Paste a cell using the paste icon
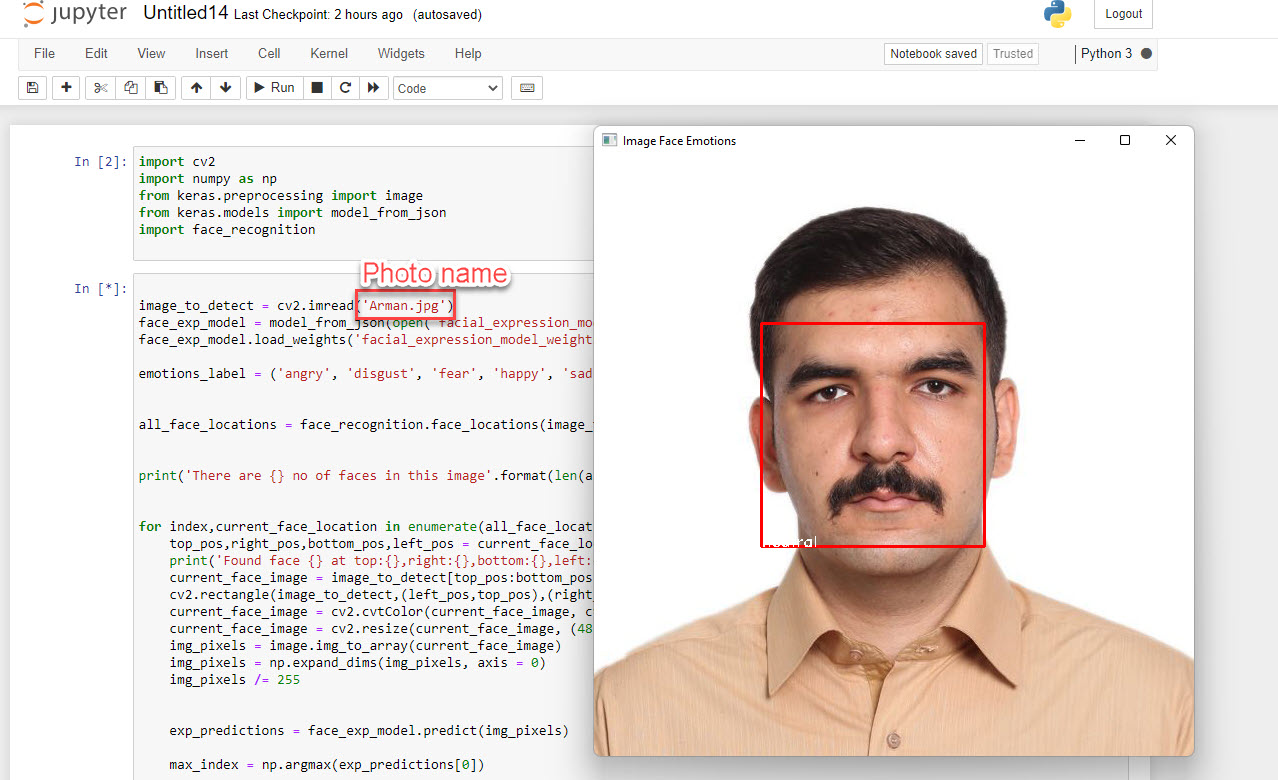Screen dimensions: 1278x780 [x=161, y=87]
